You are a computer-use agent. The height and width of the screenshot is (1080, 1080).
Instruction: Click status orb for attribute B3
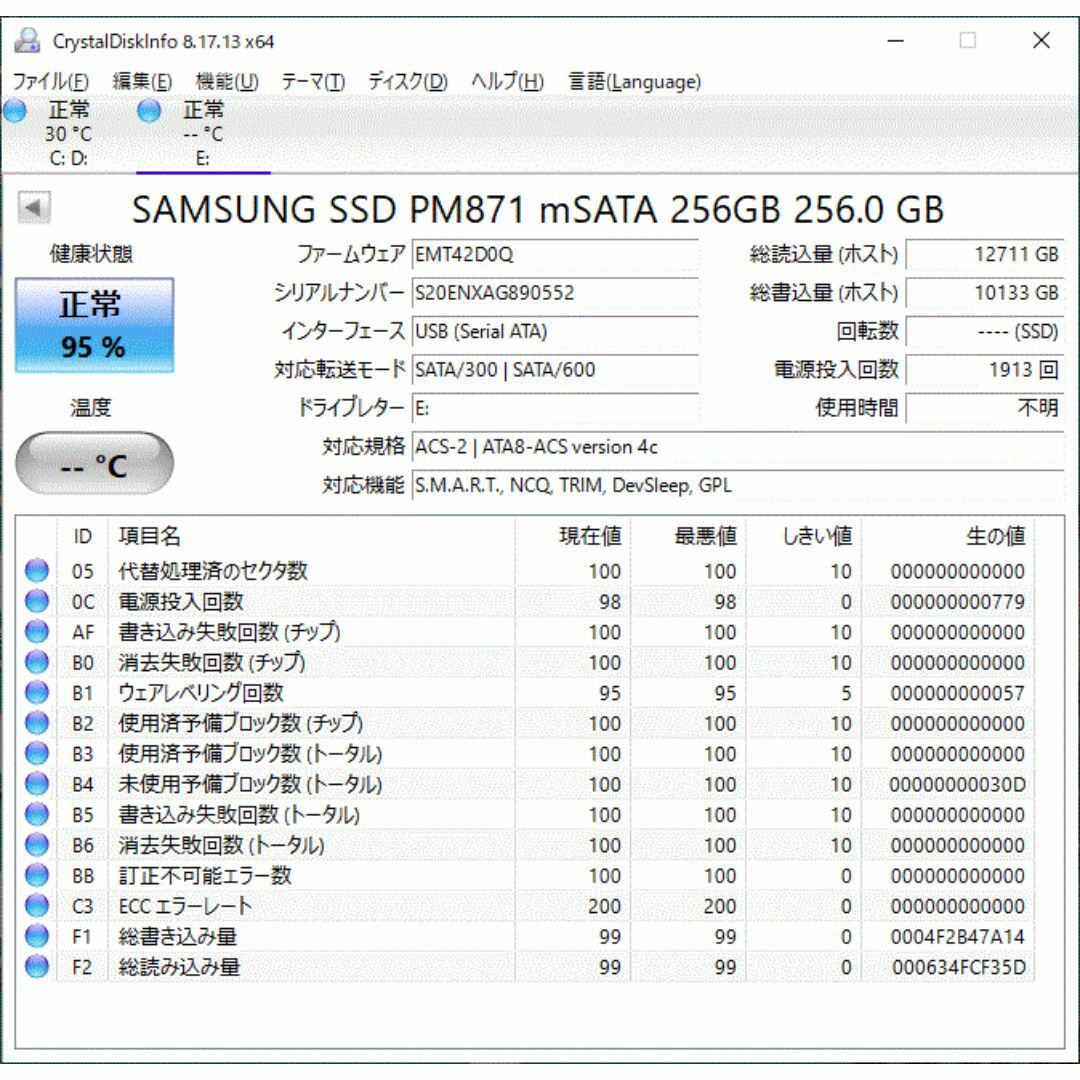37,753
